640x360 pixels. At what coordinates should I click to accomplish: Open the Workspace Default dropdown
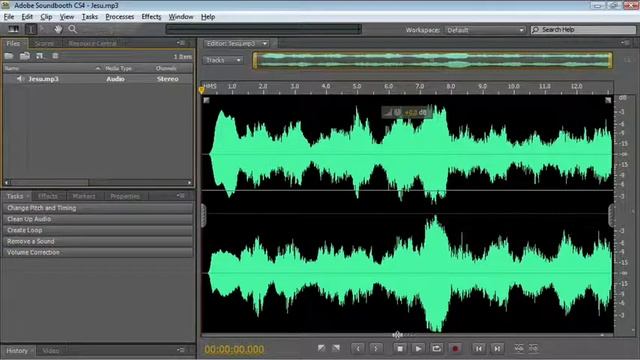coord(484,30)
